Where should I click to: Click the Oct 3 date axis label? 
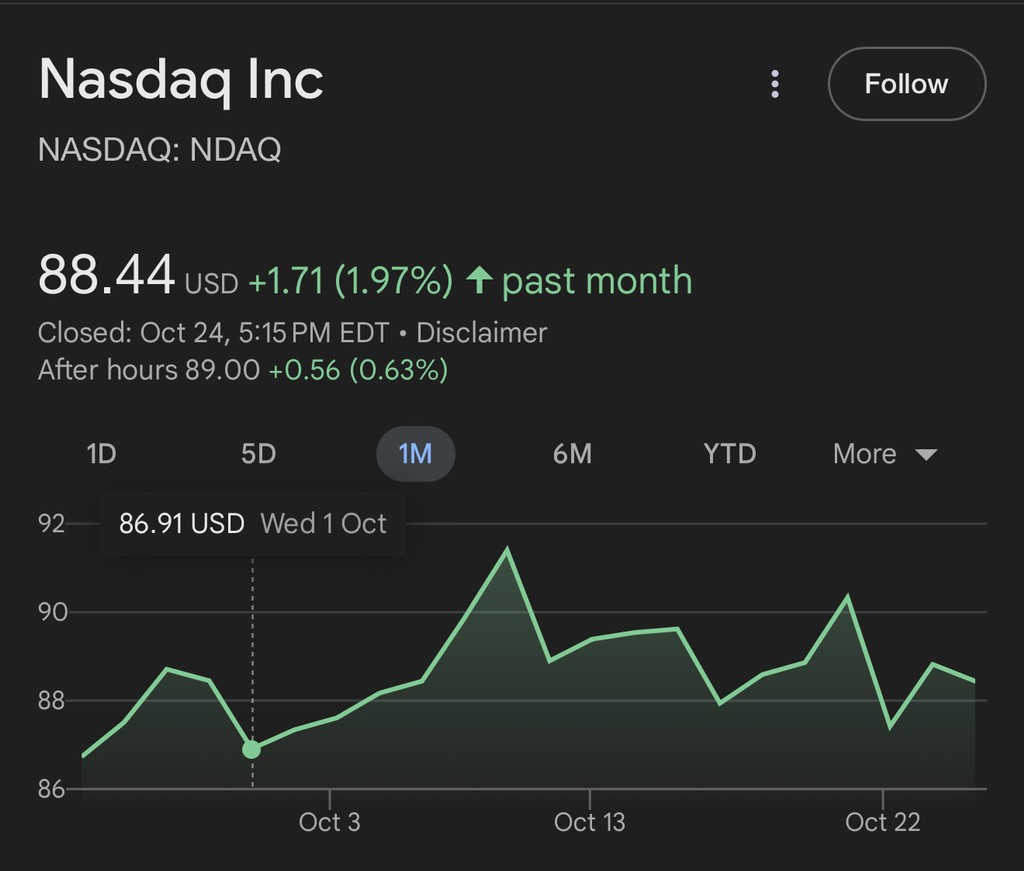click(x=329, y=822)
